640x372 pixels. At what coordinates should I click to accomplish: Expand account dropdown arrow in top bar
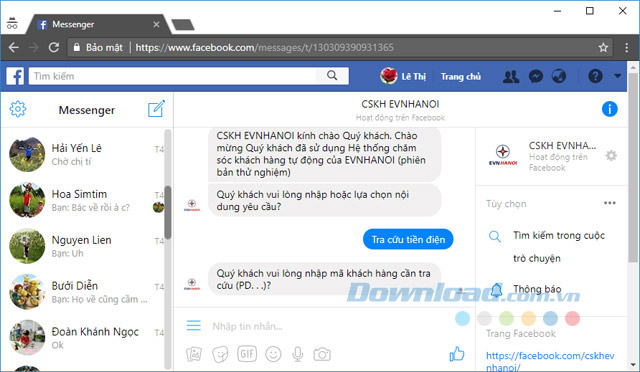(x=618, y=76)
